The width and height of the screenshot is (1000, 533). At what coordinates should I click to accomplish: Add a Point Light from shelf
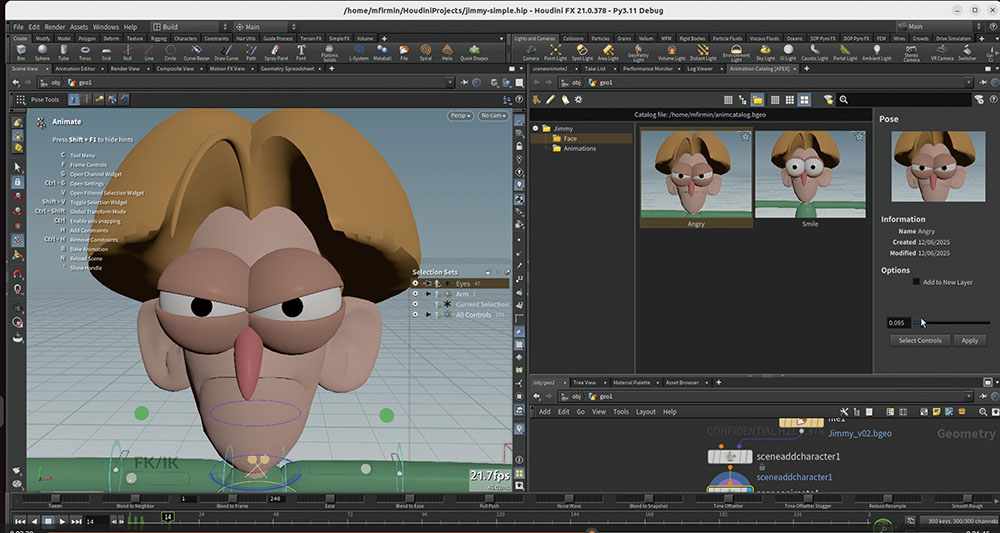click(555, 52)
